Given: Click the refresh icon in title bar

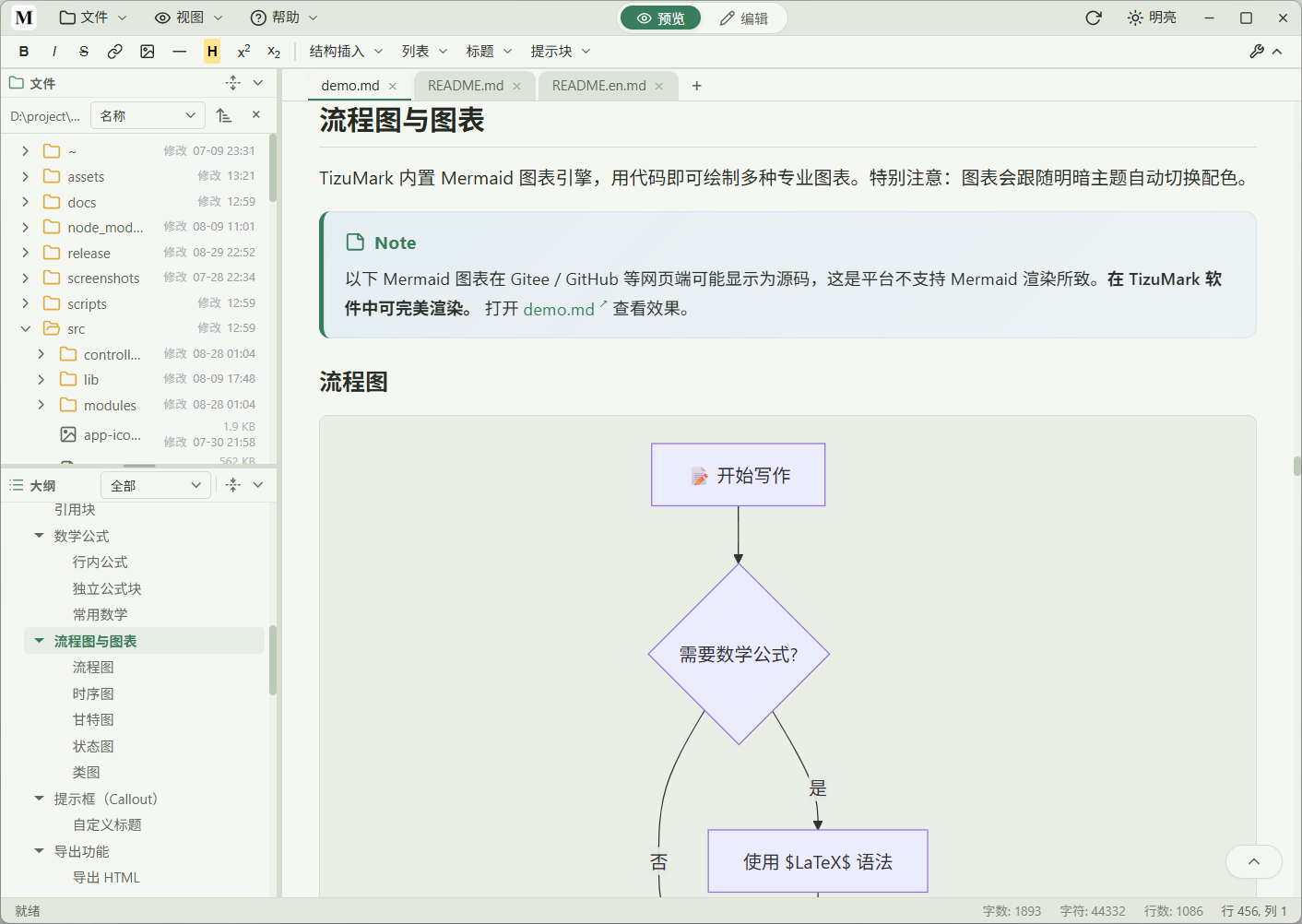Looking at the screenshot, I should [x=1094, y=18].
